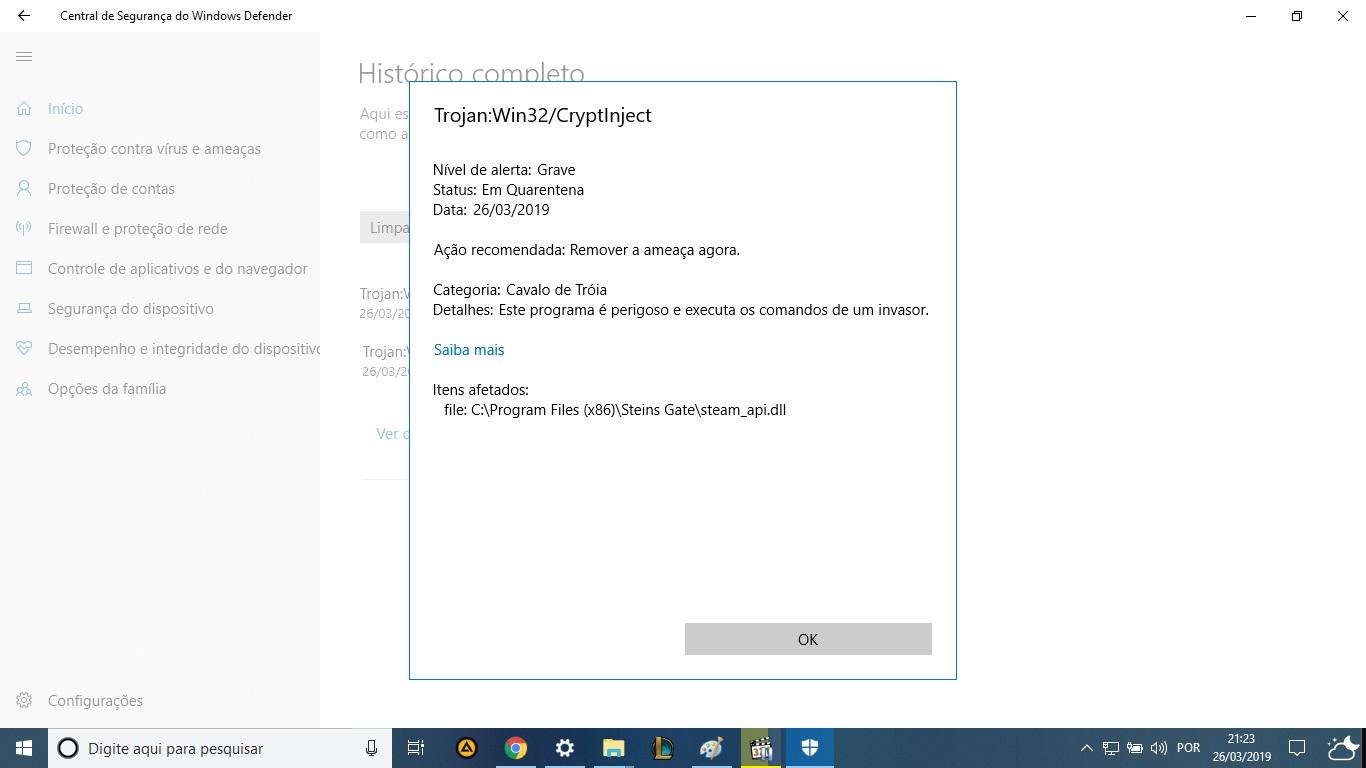
Task: Toggle the hamburger navigation menu
Action: (24, 56)
